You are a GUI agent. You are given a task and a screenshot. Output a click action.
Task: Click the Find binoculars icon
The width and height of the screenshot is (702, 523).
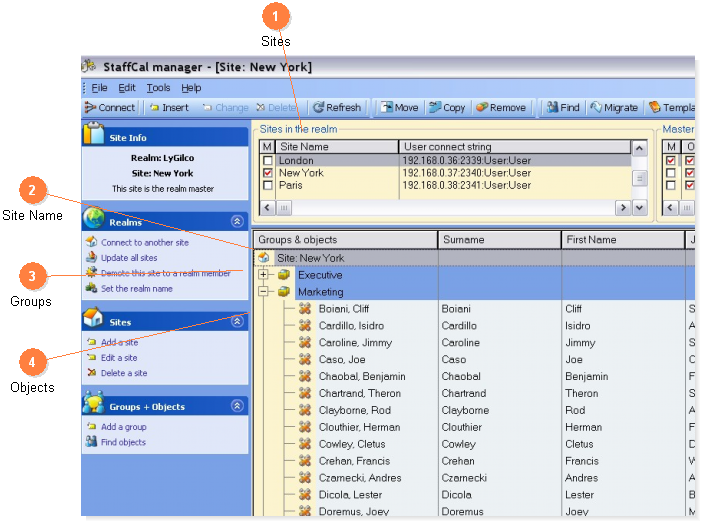(x=553, y=107)
